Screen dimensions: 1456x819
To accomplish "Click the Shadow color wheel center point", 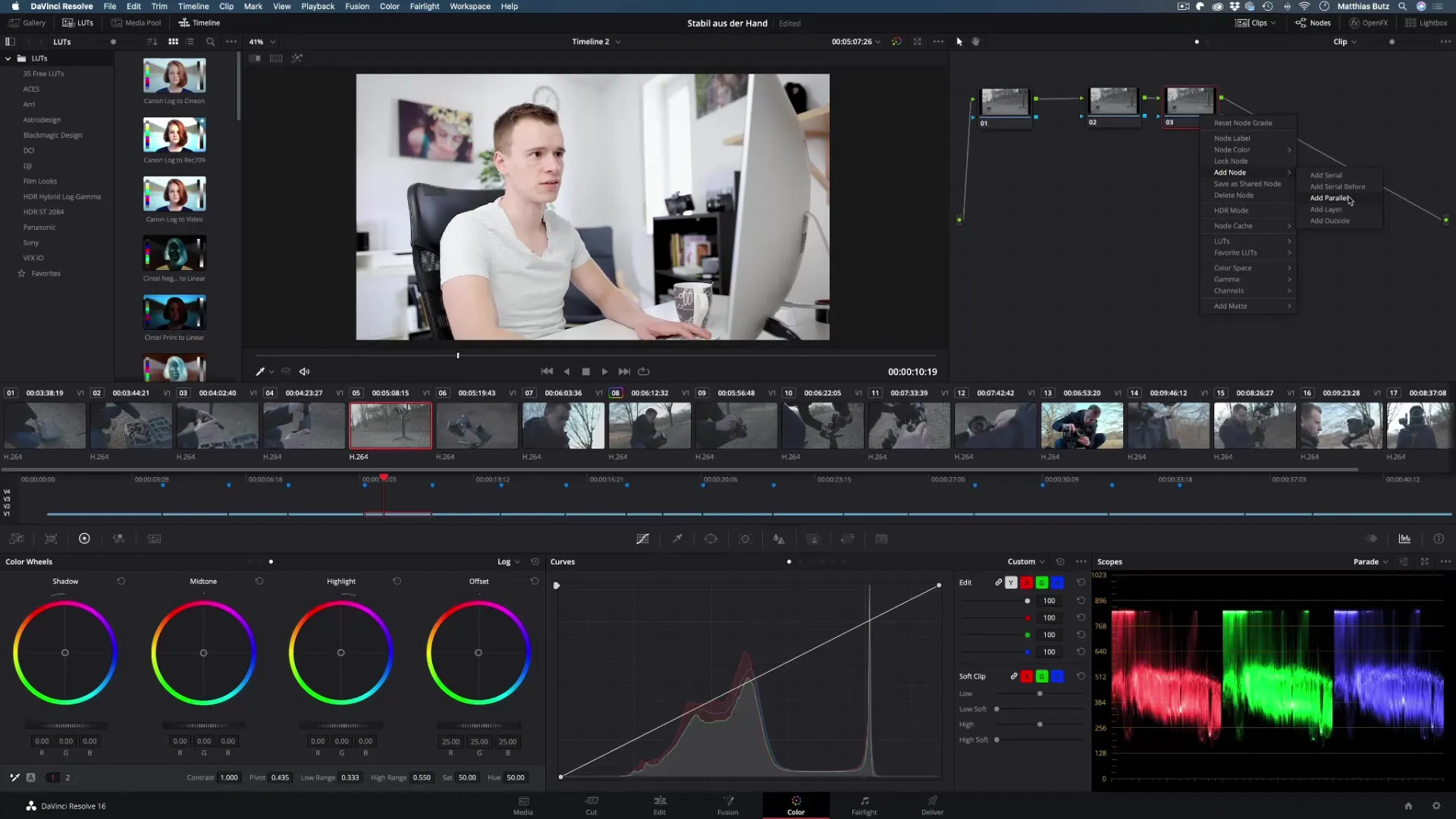I will 65,653.
